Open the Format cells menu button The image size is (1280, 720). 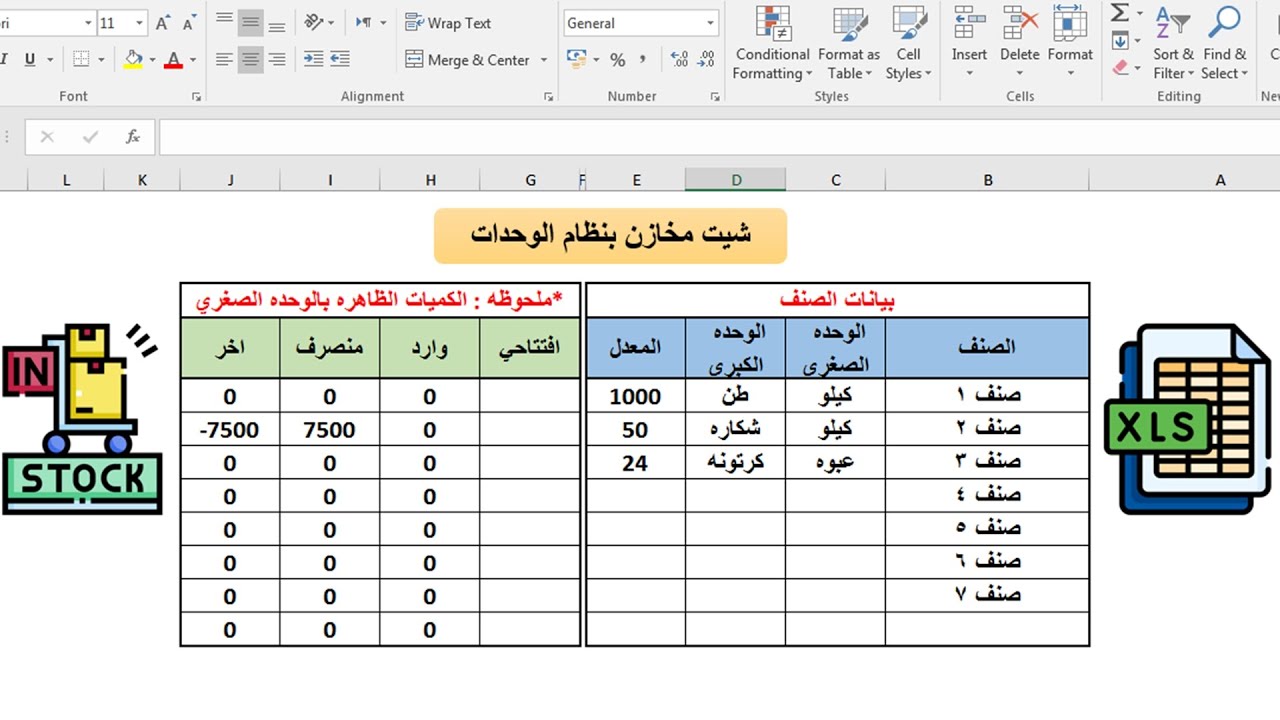pyautogui.click(x=1070, y=45)
